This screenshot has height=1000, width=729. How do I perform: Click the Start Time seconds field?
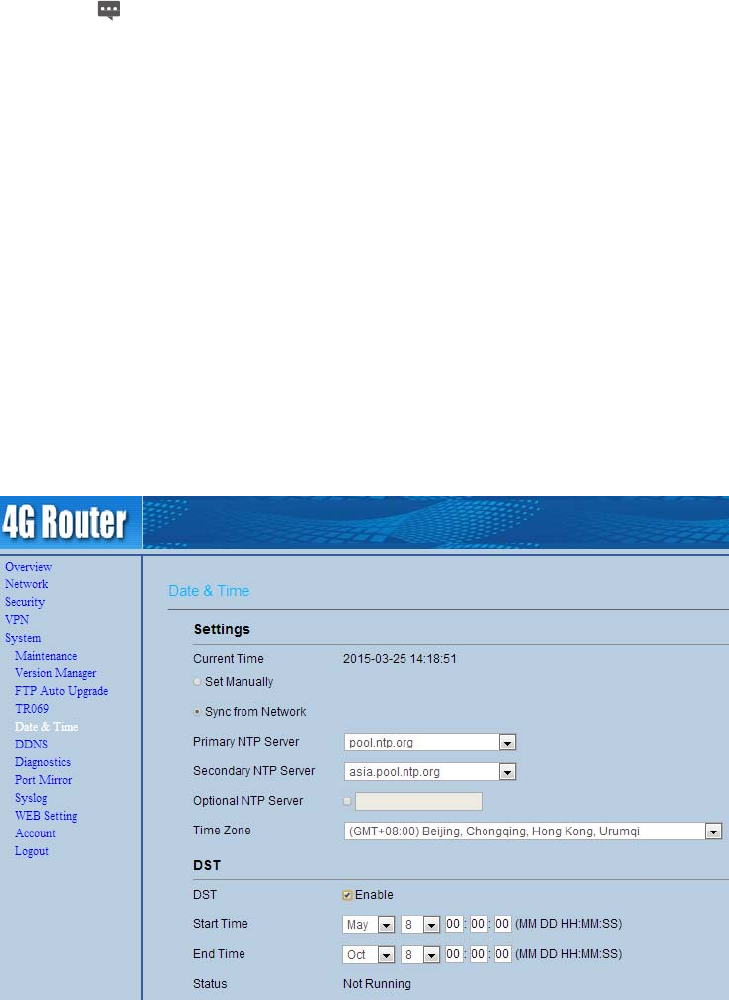503,924
